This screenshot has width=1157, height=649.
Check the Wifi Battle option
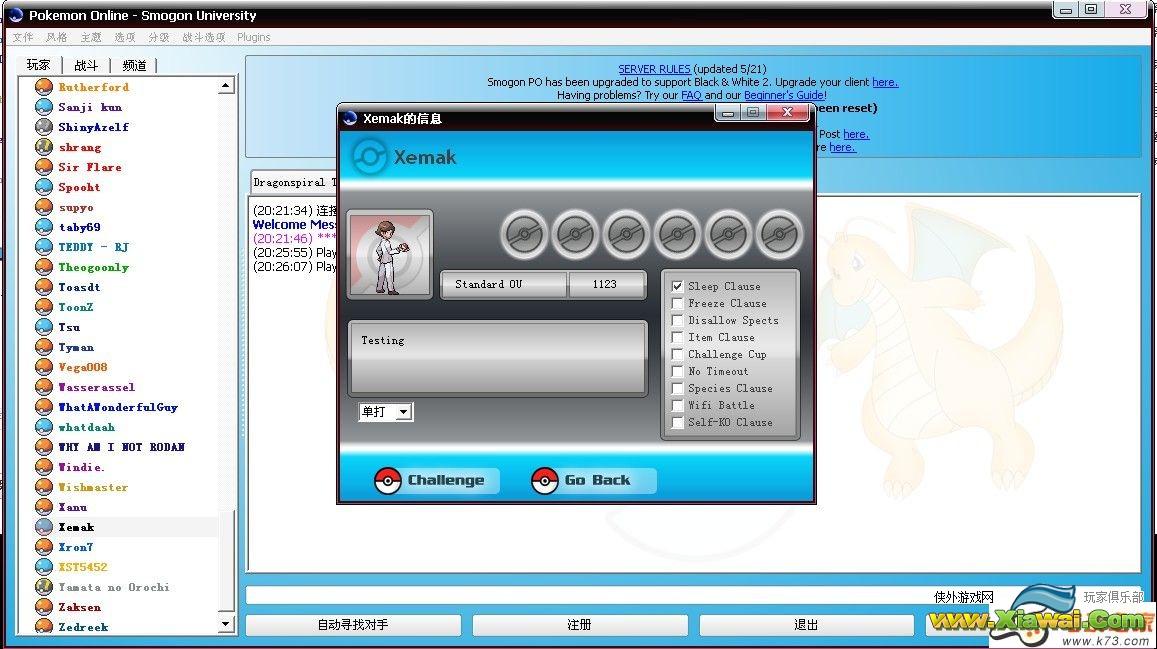click(x=677, y=405)
